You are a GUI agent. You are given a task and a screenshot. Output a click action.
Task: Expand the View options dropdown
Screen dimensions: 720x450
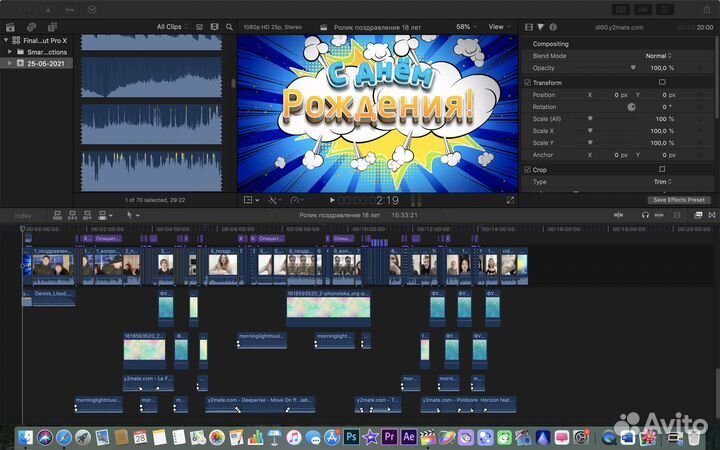tap(498, 26)
